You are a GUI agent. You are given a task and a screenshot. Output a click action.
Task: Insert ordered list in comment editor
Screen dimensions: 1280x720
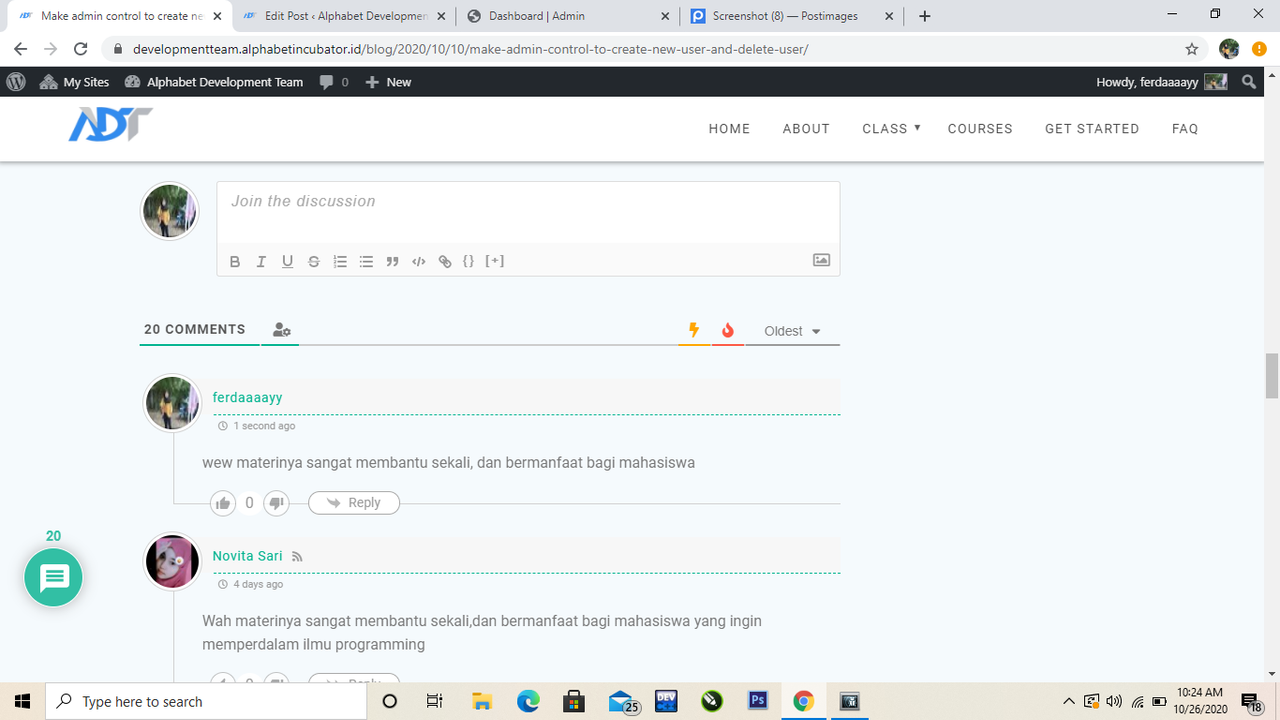click(x=340, y=261)
